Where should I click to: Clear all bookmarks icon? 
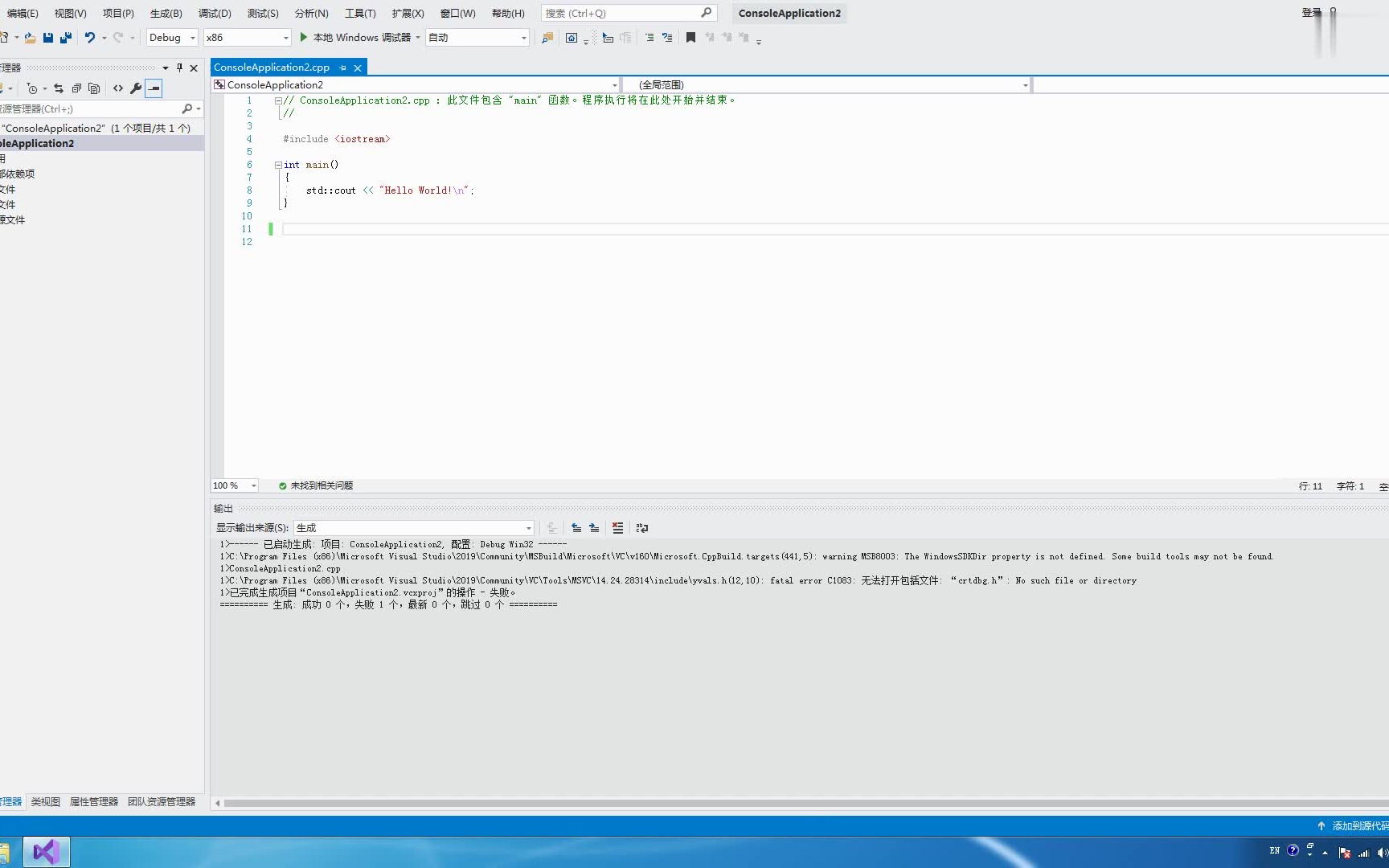744,38
